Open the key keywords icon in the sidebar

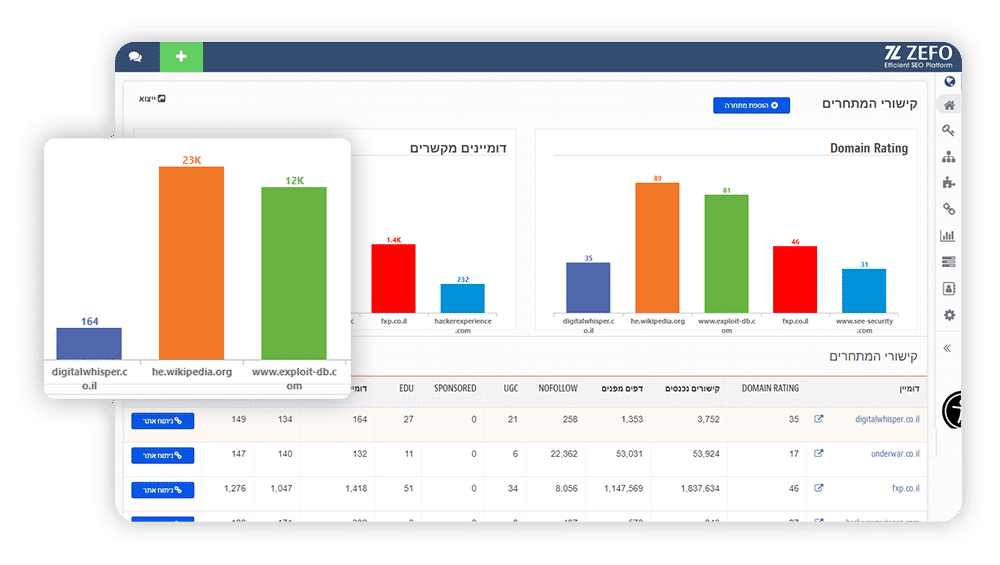[x=948, y=131]
